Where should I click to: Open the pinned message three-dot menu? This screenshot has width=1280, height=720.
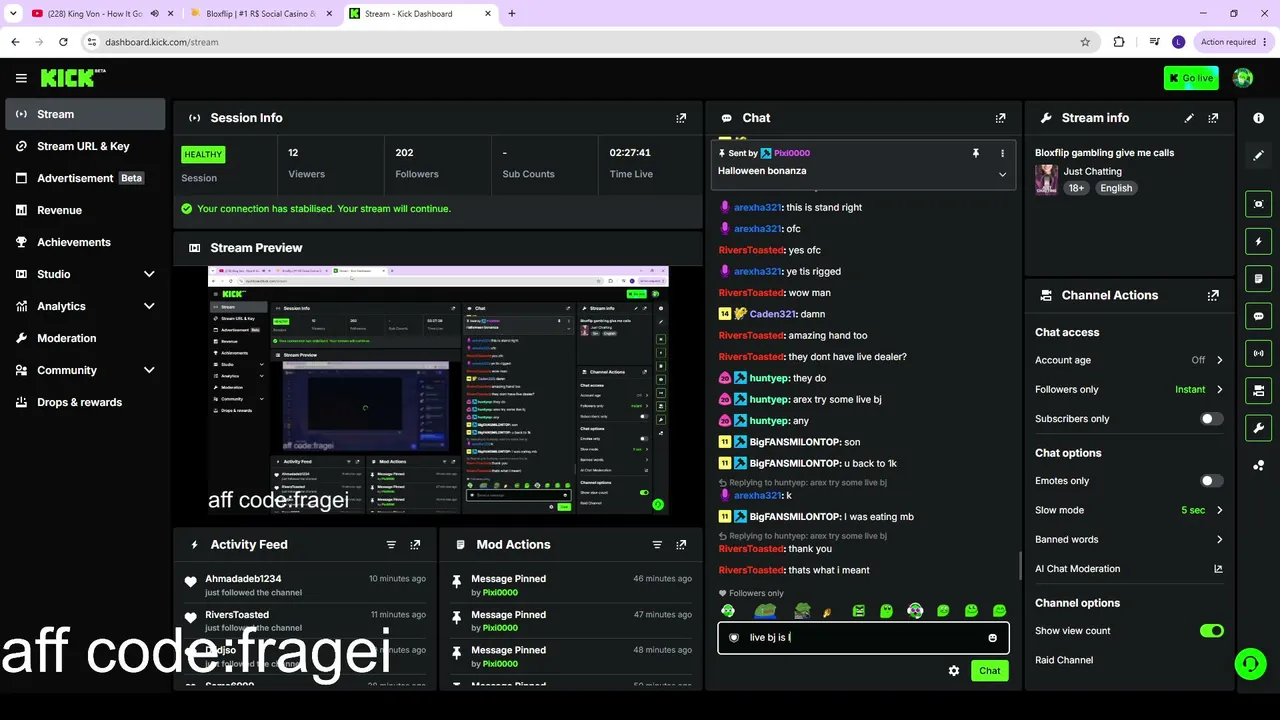[1002, 153]
